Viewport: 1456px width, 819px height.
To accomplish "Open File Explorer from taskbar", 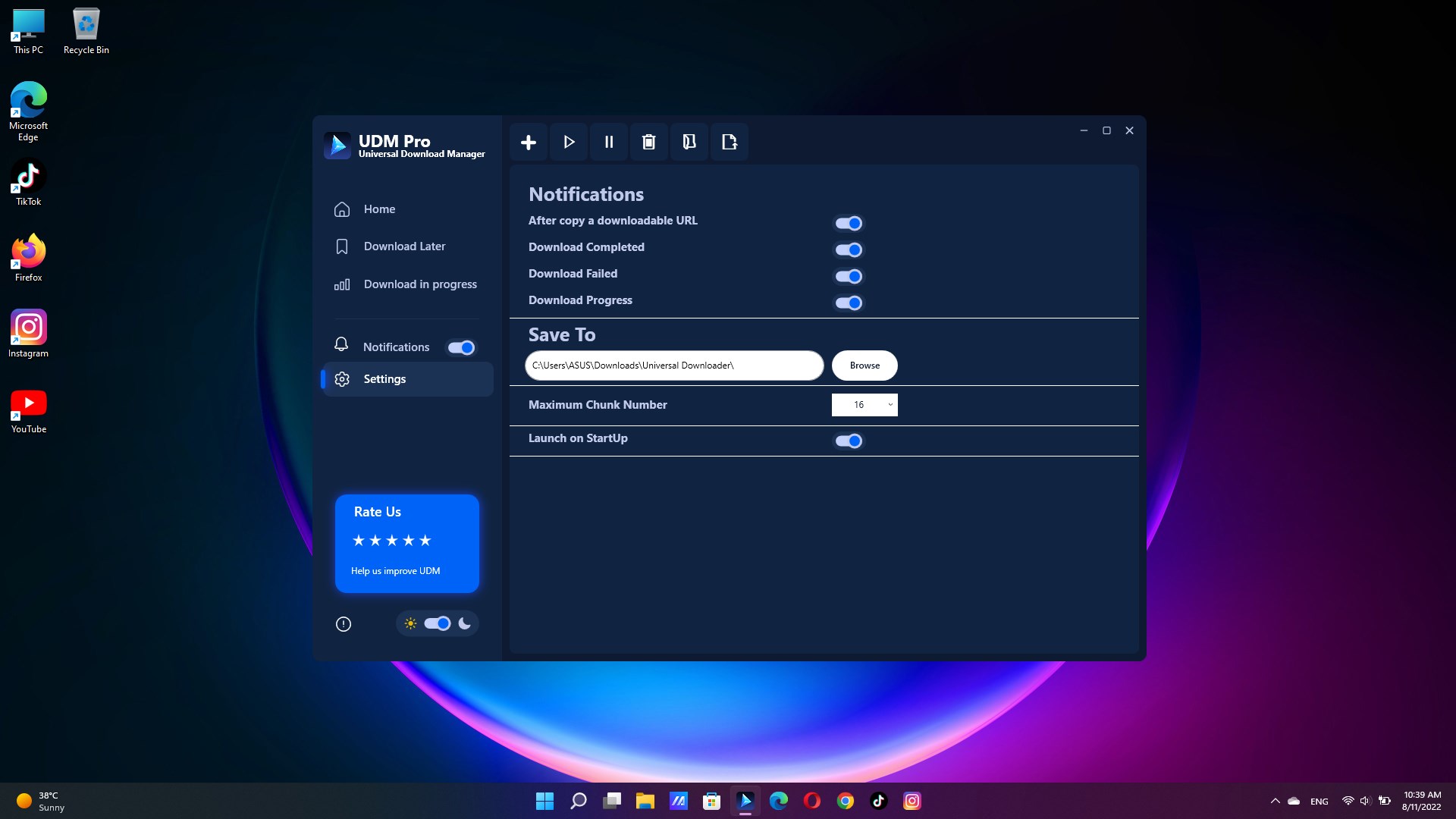I will coord(645,801).
